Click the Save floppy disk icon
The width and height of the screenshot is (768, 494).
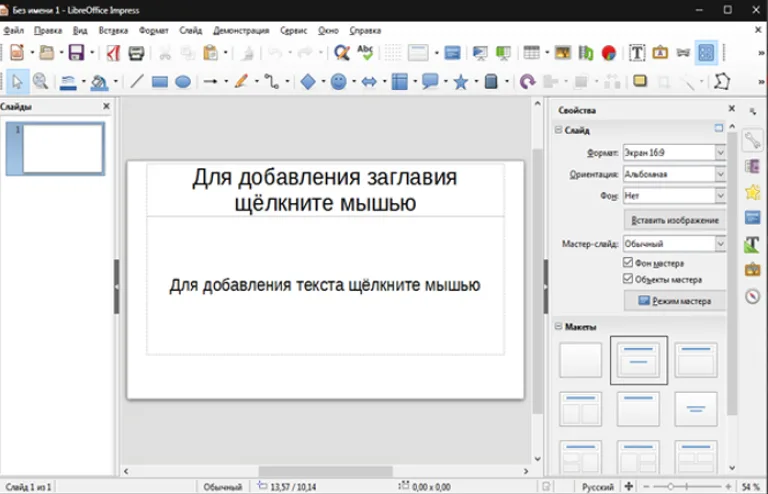[76, 52]
